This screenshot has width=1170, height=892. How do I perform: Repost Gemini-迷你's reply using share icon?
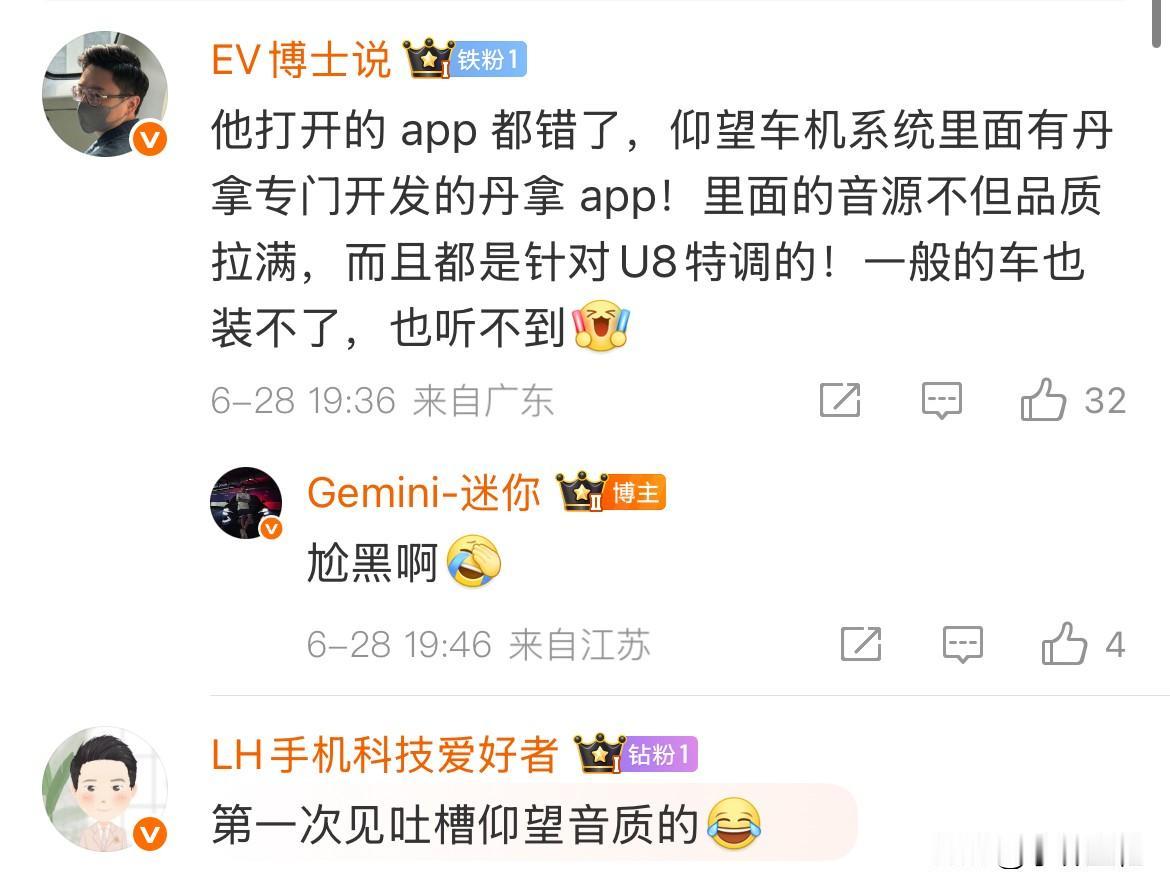[x=861, y=644]
